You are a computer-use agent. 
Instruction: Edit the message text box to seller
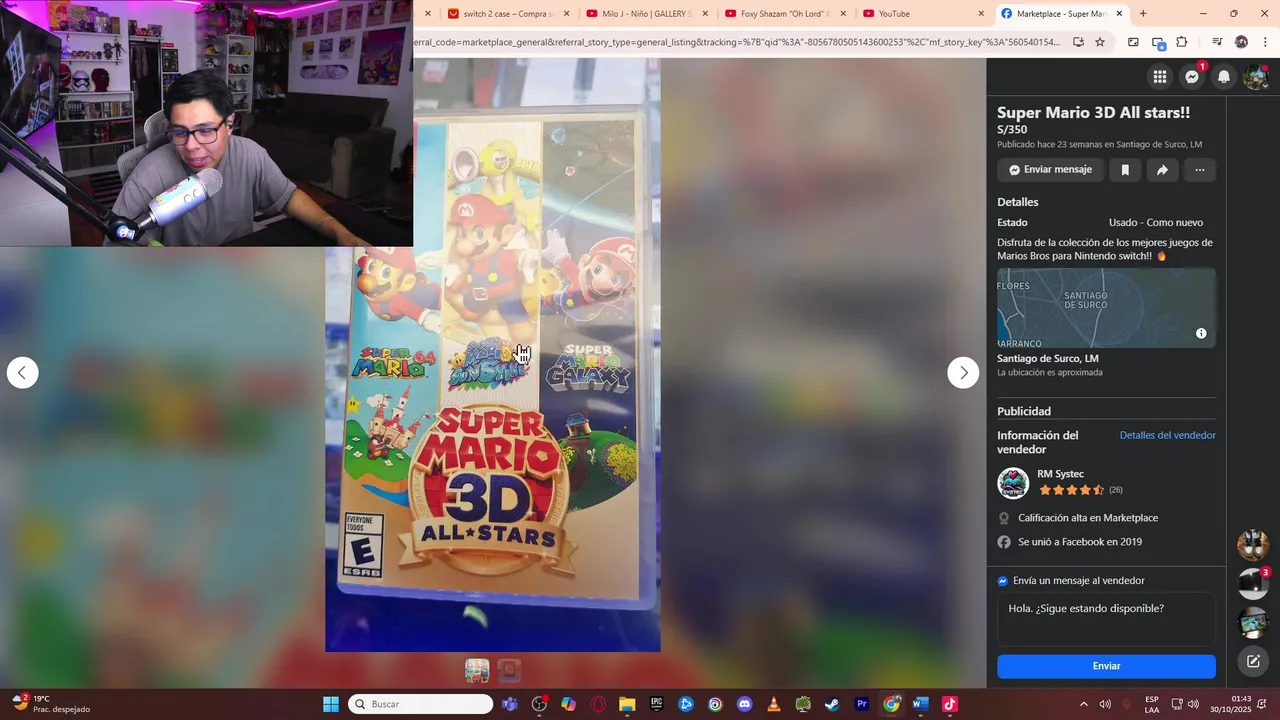coord(1106,619)
